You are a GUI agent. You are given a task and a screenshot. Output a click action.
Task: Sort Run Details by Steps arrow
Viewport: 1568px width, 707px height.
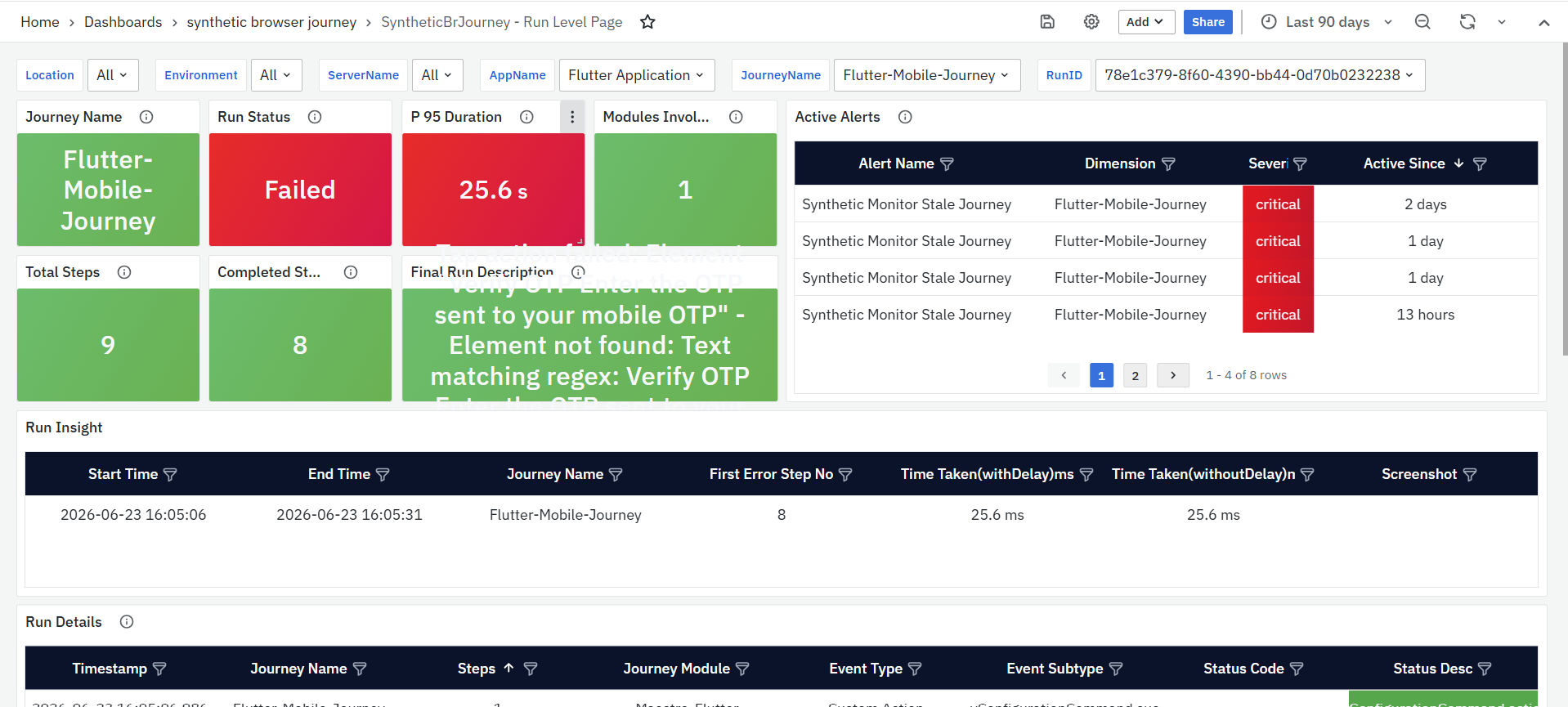click(508, 669)
